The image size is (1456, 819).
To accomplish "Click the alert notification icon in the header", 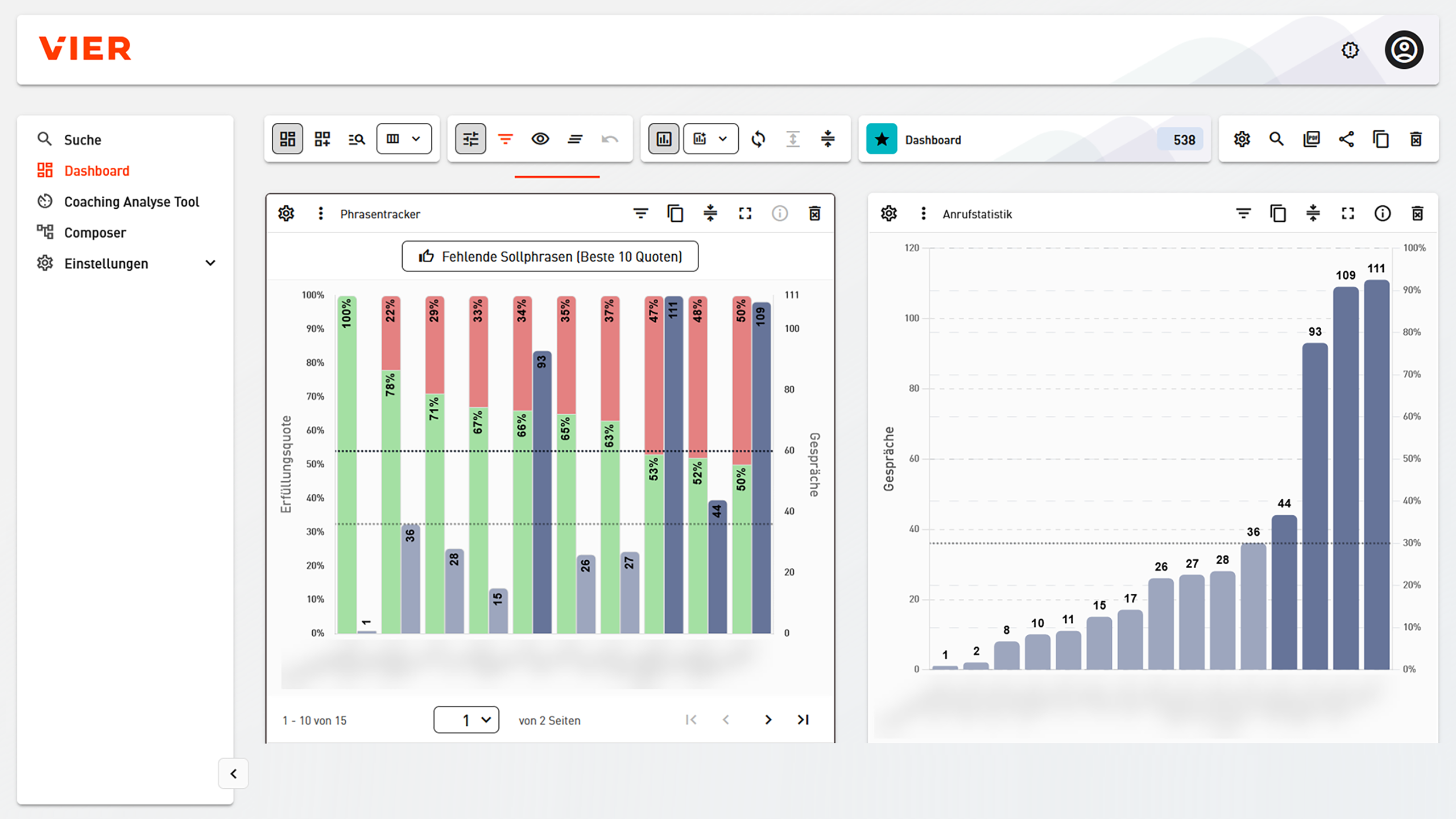I will 1350,50.
